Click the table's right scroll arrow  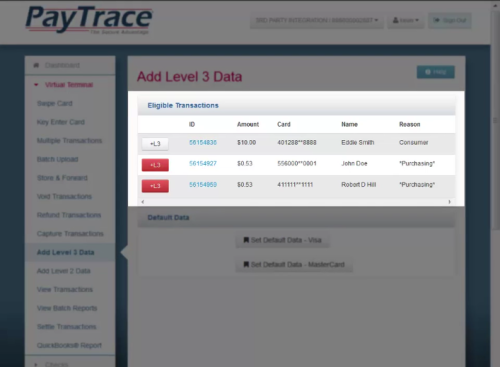[449, 202]
